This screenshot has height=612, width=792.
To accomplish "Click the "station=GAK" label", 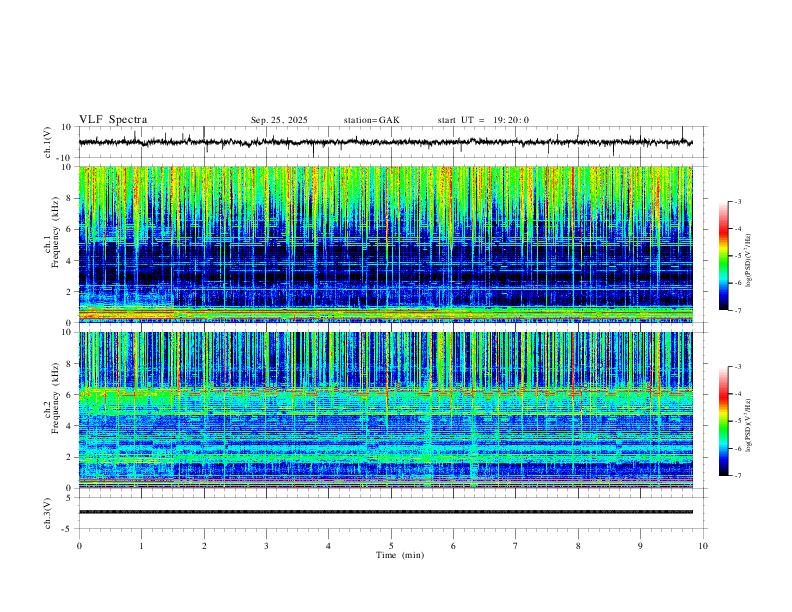I will (371, 120).
